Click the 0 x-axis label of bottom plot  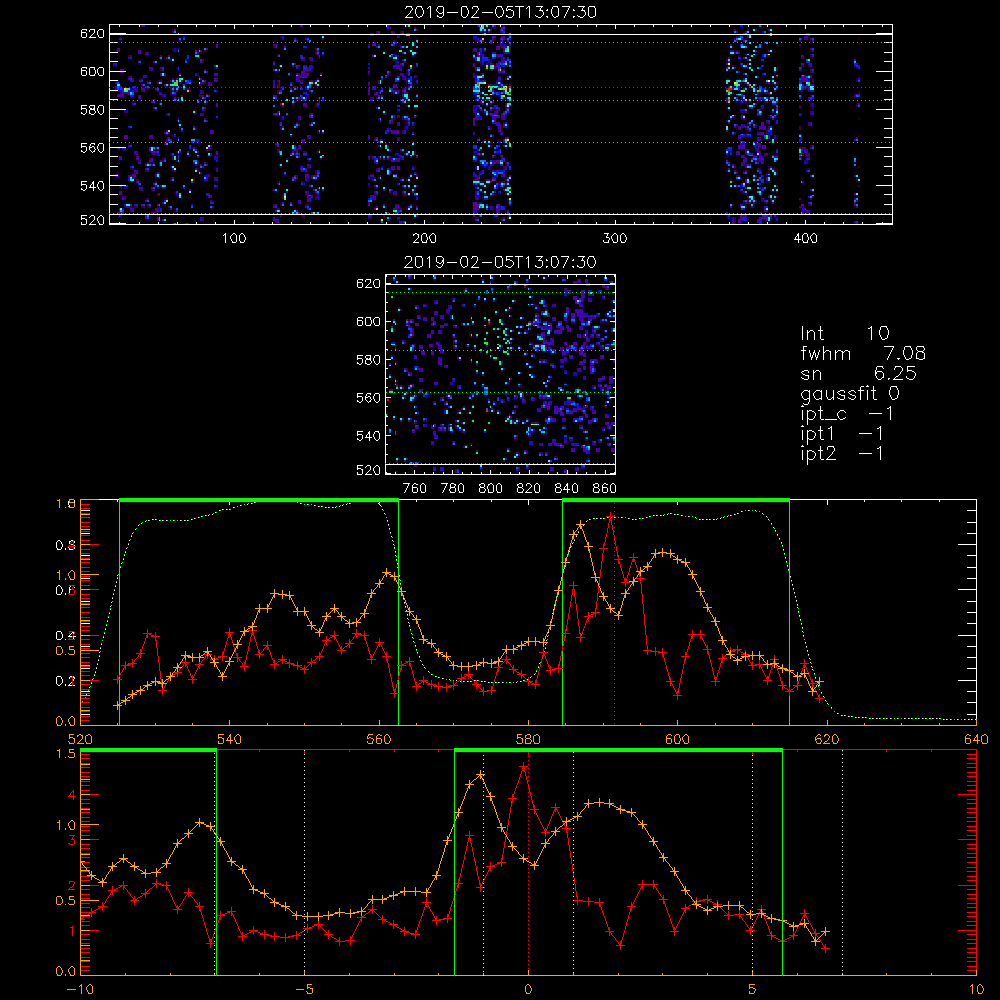click(x=528, y=990)
